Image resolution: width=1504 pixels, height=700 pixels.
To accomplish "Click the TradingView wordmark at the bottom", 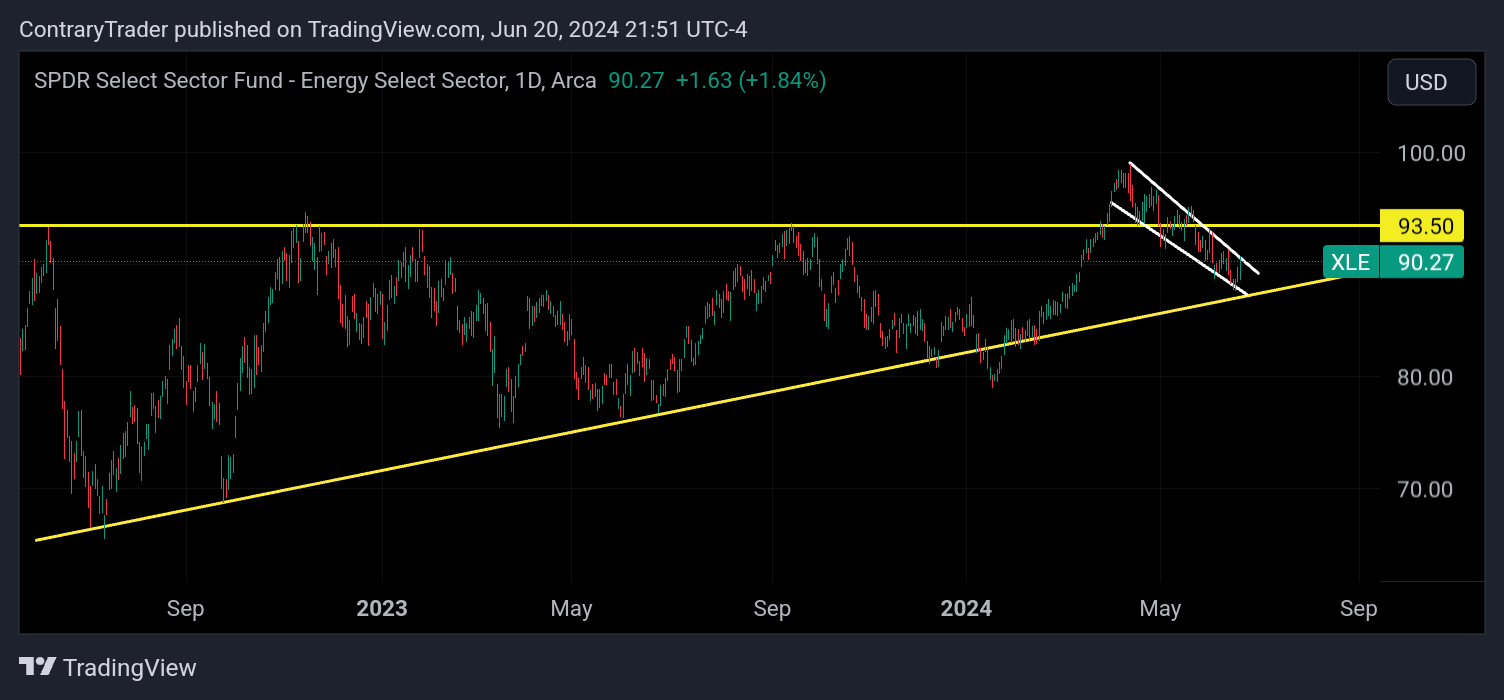I will click(129, 667).
